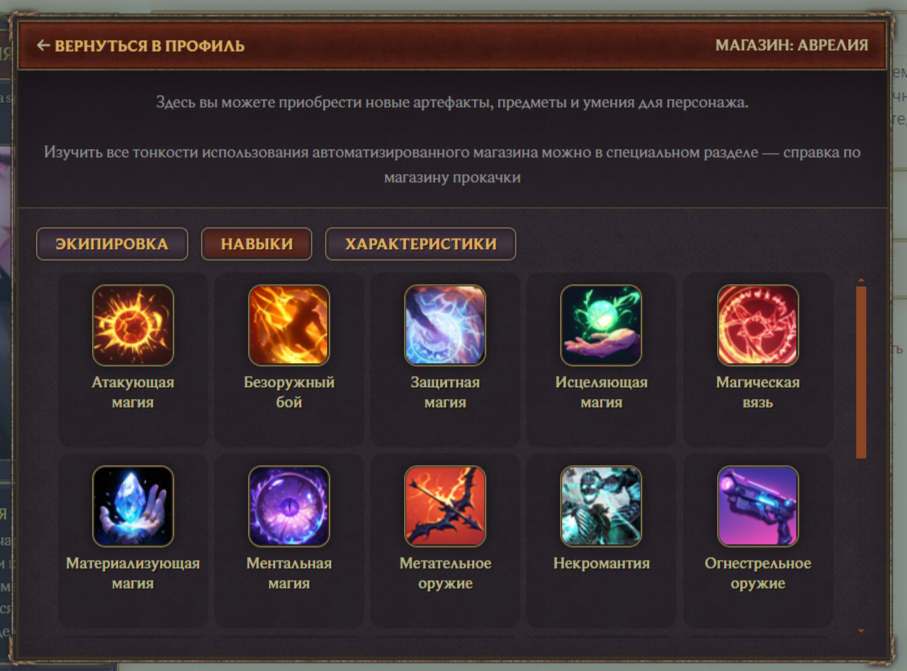Select the Атакующая магия skill icon
907x671 pixels.
(x=133, y=325)
